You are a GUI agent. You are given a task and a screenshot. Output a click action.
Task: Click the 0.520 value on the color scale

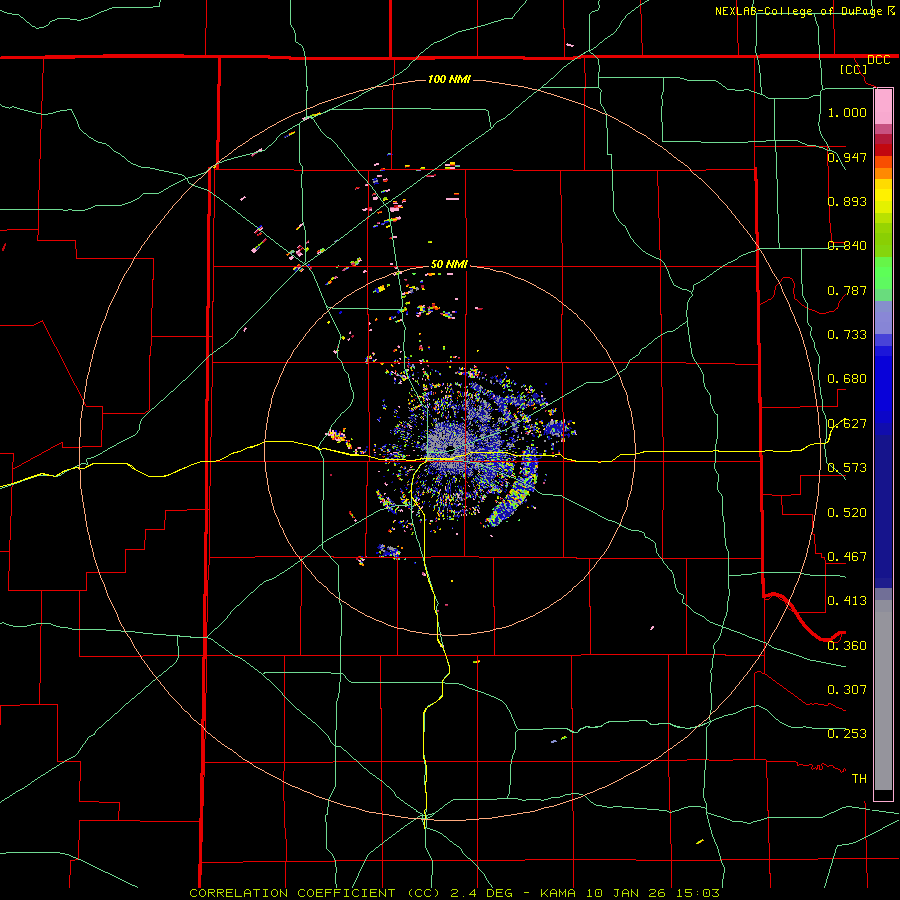click(x=847, y=512)
